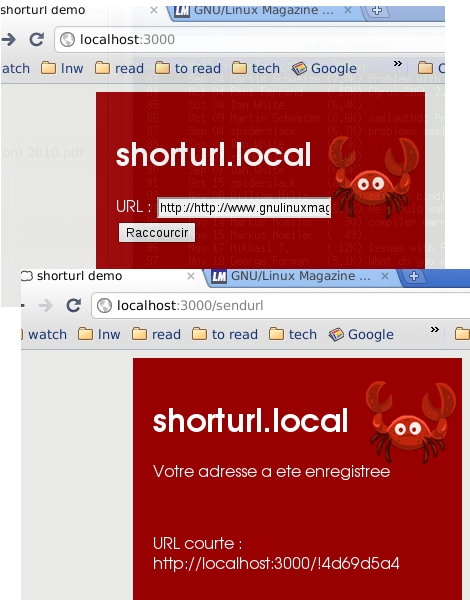The width and height of the screenshot is (470, 600).
Task: Click the globe icon beside localhost:3000/sendurl
Action: coord(104,305)
